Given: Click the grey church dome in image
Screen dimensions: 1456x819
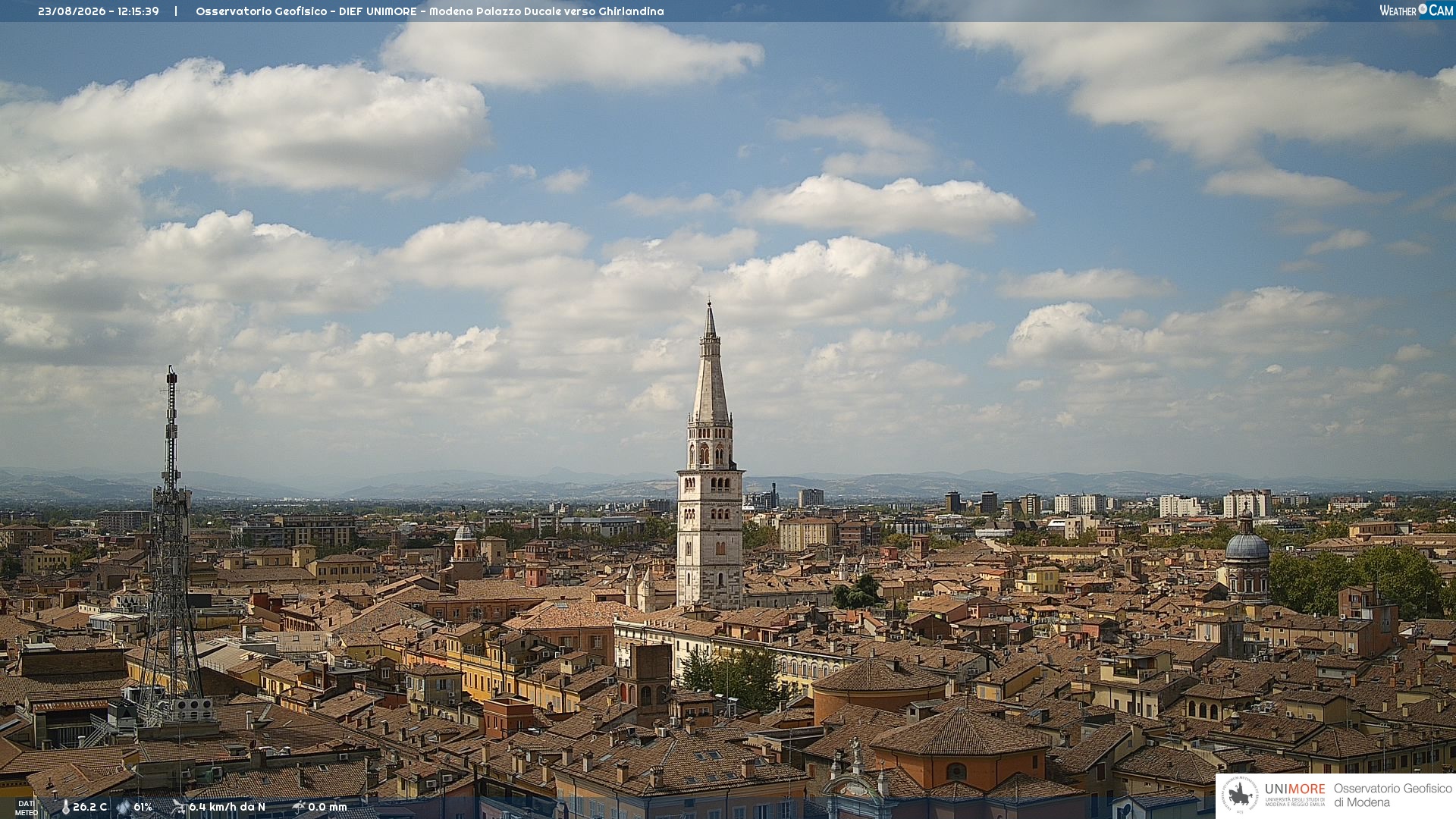Looking at the screenshot, I should click(x=1247, y=544).
